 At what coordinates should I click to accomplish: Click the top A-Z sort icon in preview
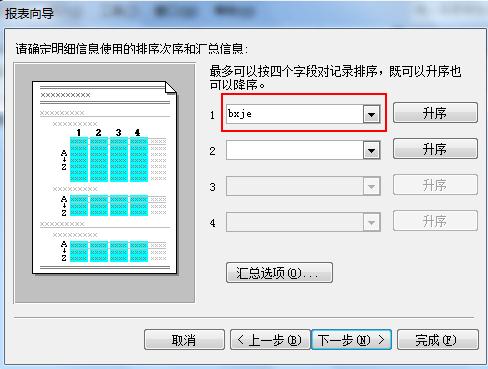64,160
